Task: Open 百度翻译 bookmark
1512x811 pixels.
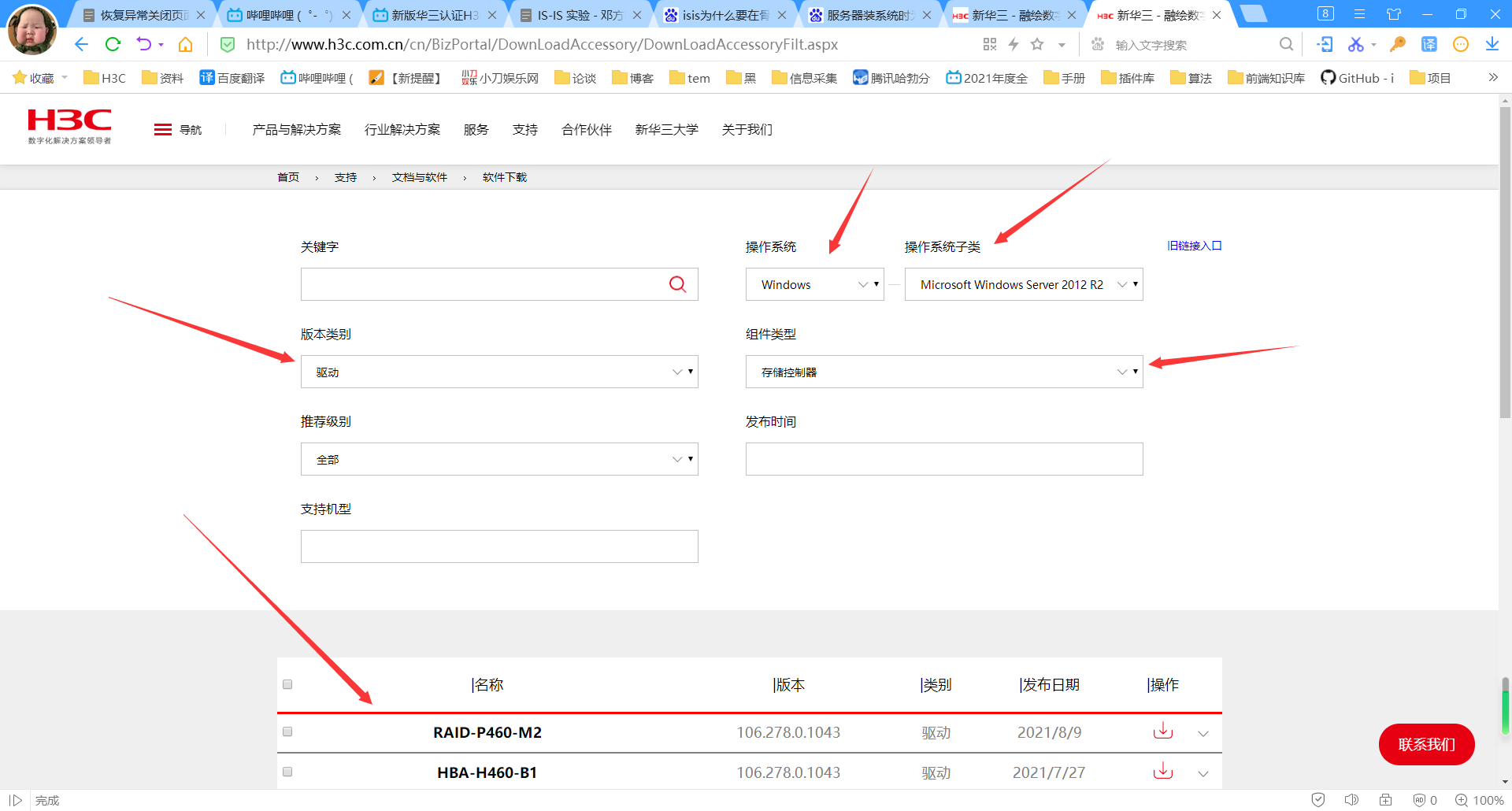Action: tap(232, 77)
